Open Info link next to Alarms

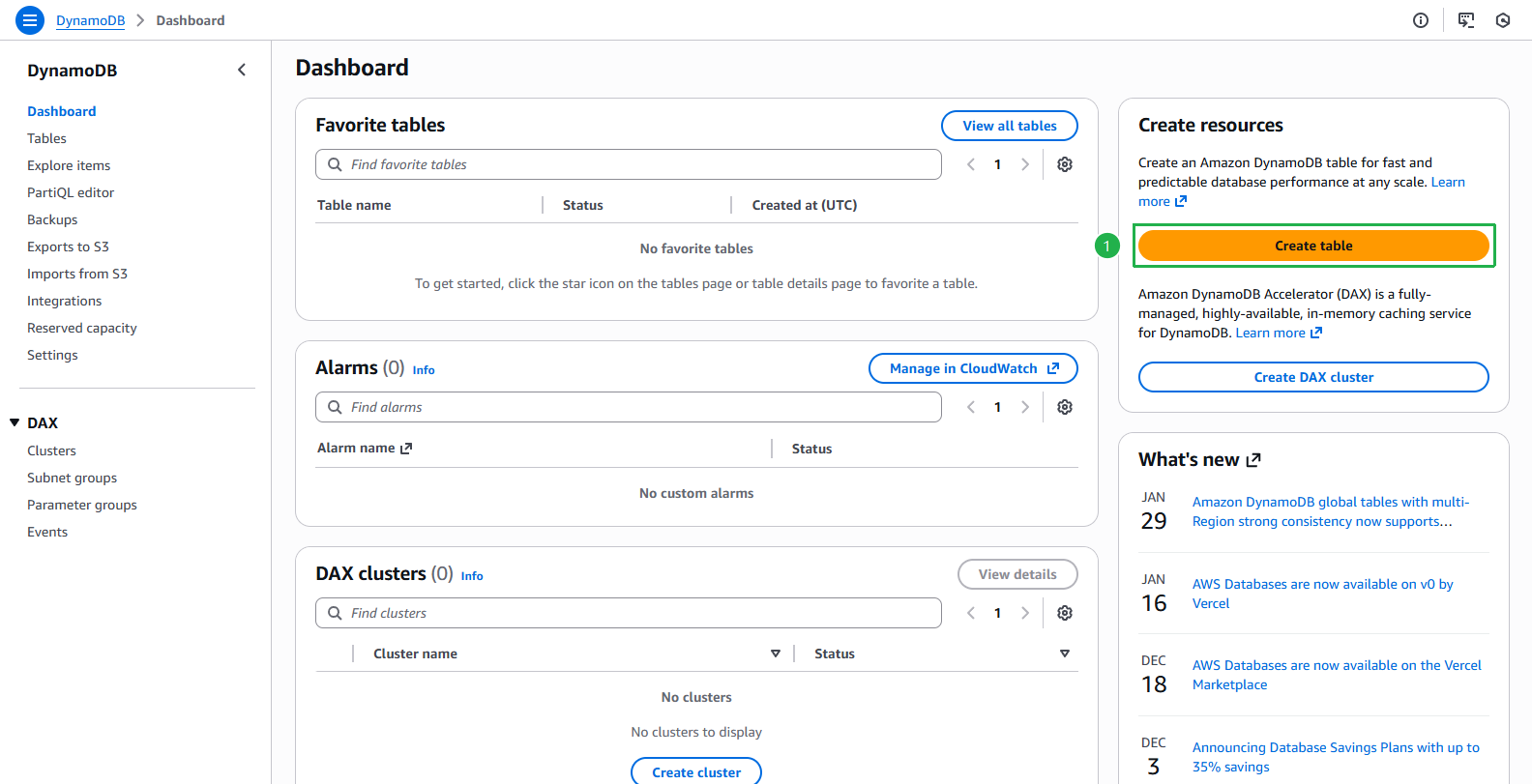pyautogui.click(x=424, y=370)
